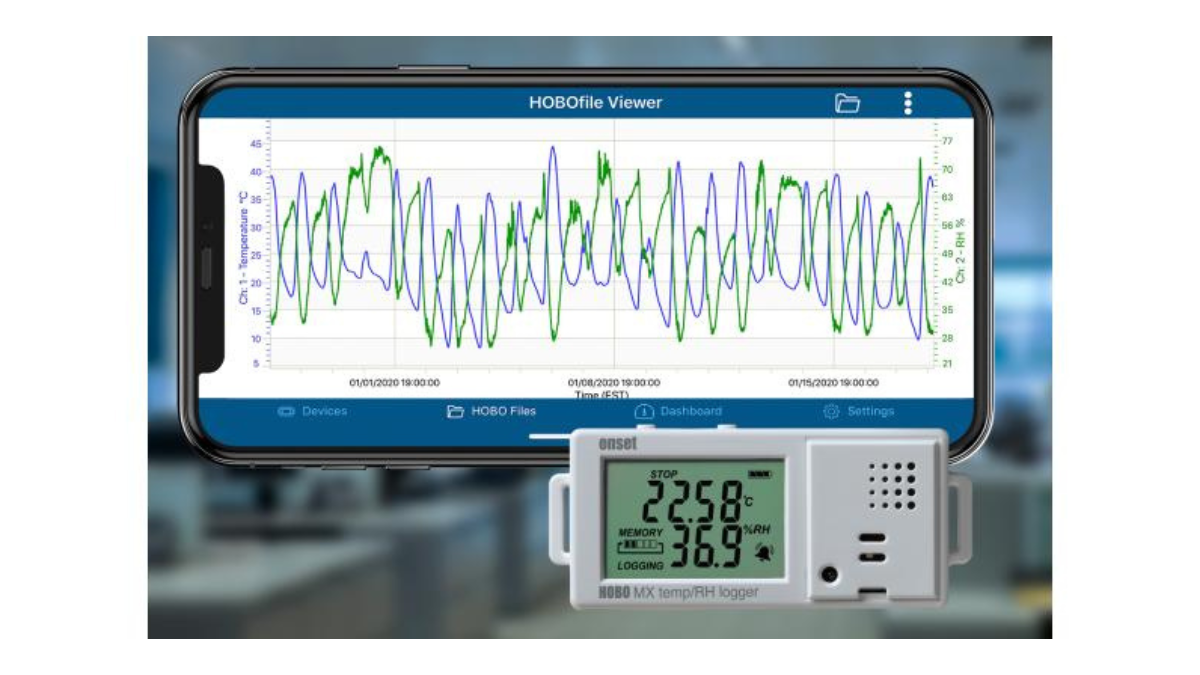Open the Settings tab
The width and height of the screenshot is (1200, 675).
pyautogui.click(x=858, y=411)
